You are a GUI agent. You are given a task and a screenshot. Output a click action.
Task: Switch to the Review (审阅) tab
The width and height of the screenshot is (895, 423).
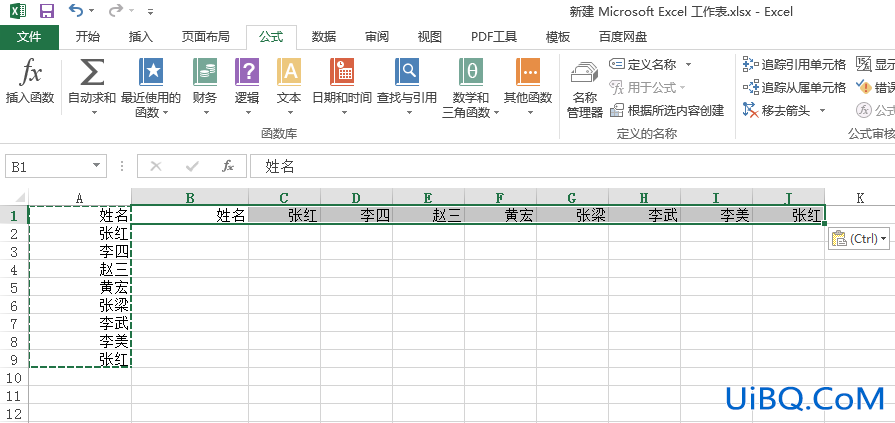(377, 37)
